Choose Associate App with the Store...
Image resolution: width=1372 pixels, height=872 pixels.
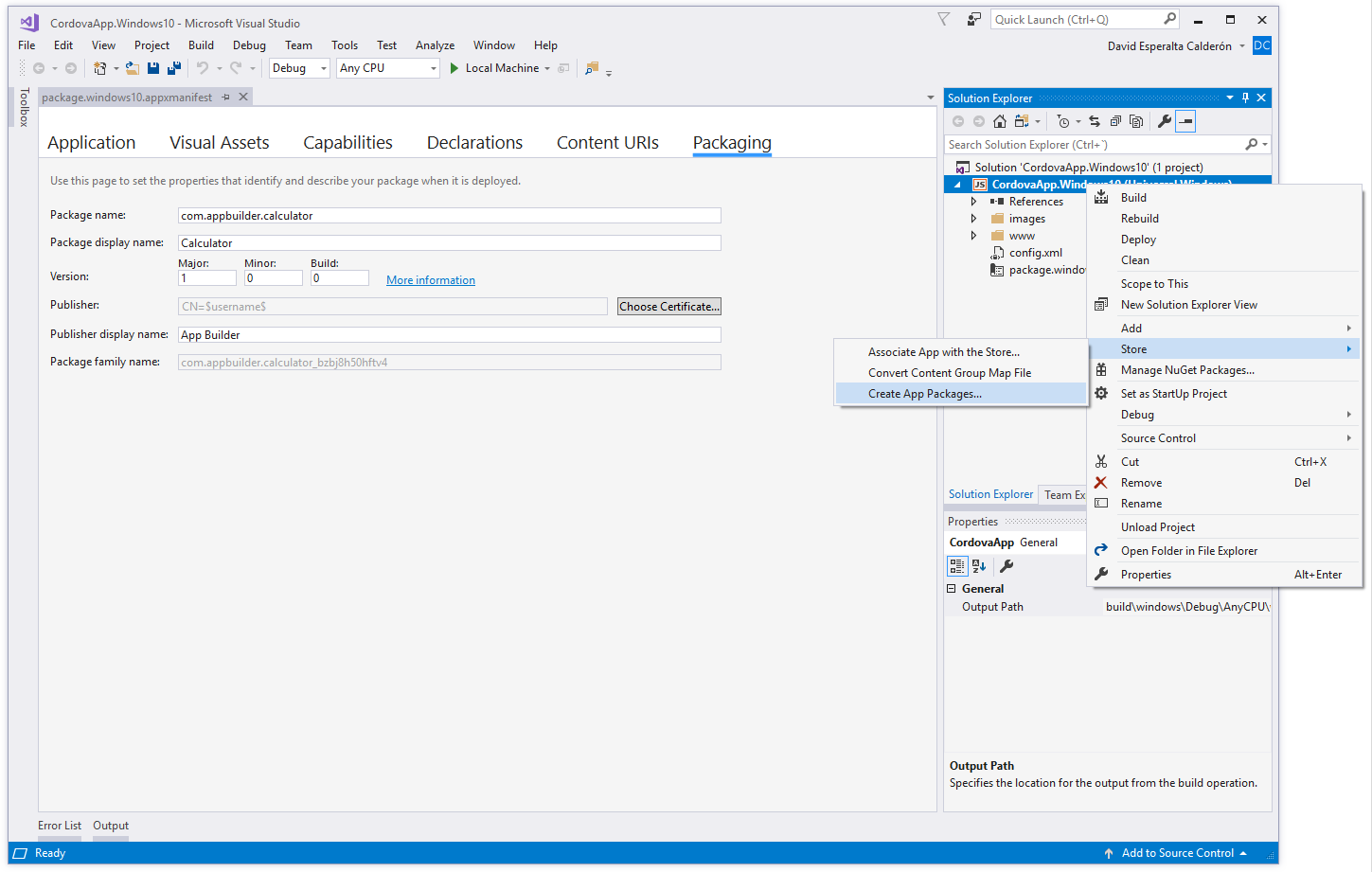pos(960,352)
